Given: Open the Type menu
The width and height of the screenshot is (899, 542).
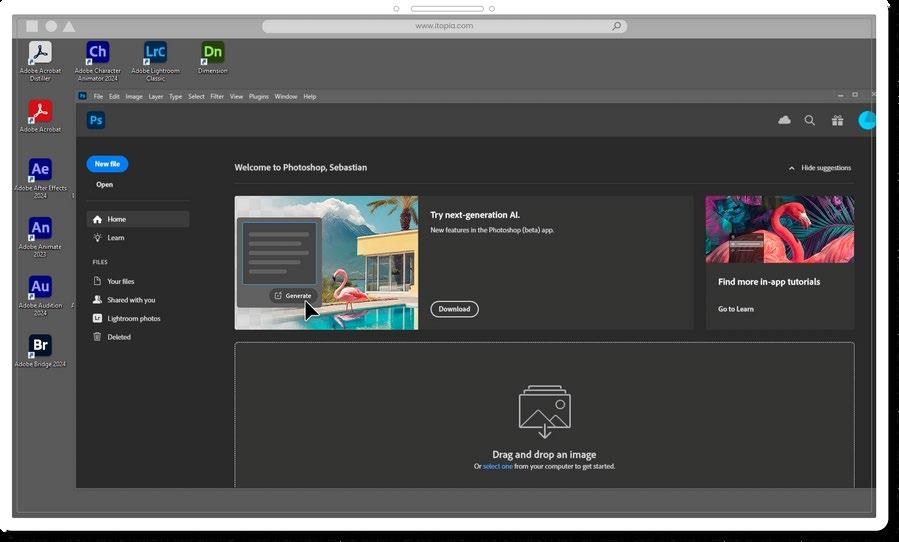Looking at the screenshot, I should point(175,96).
